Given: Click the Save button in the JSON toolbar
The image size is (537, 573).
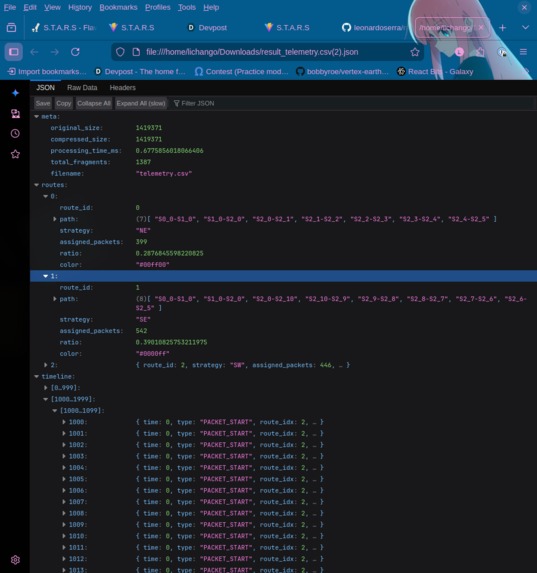Looking at the screenshot, I should tap(43, 103).
